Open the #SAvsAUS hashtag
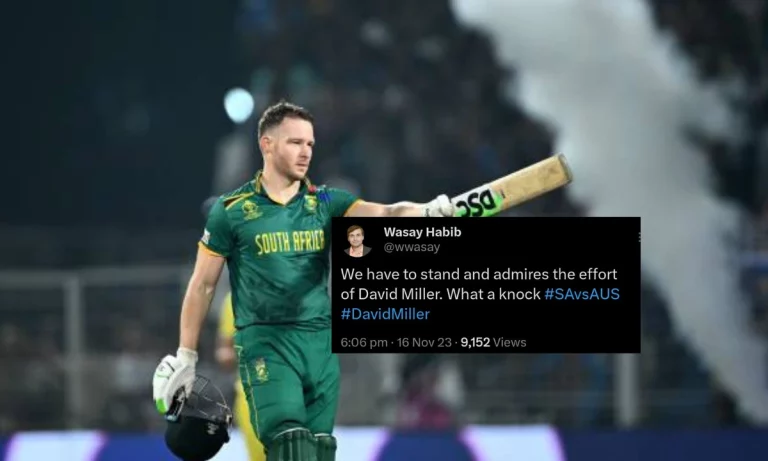 (582, 294)
